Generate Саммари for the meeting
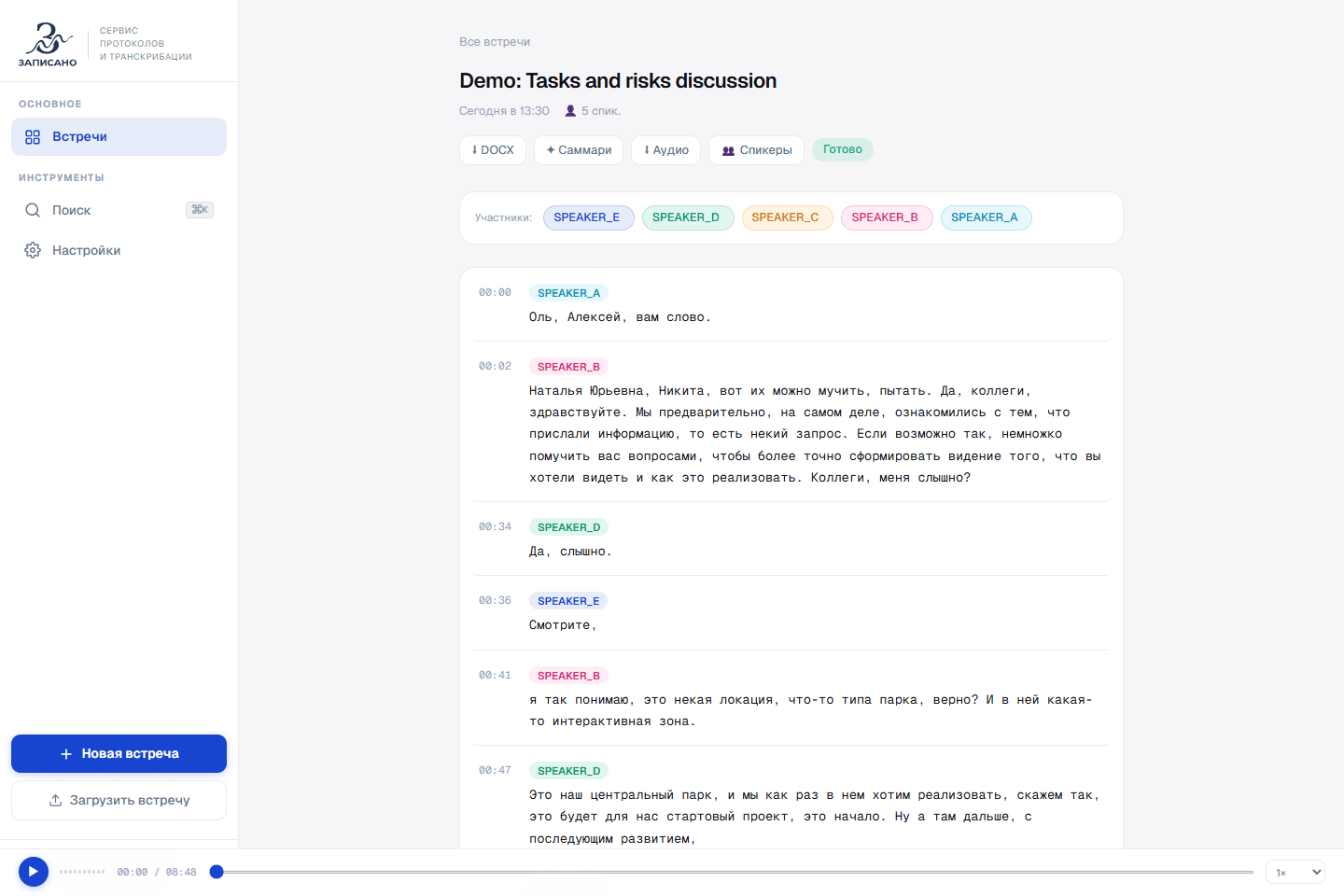Screen dimensions: 1344x896 pos(579,150)
